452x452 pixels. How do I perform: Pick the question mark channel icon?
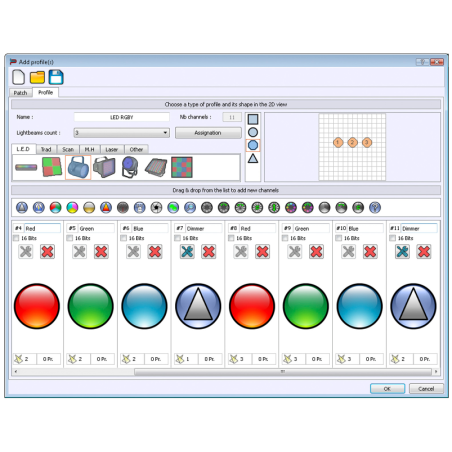(375, 207)
